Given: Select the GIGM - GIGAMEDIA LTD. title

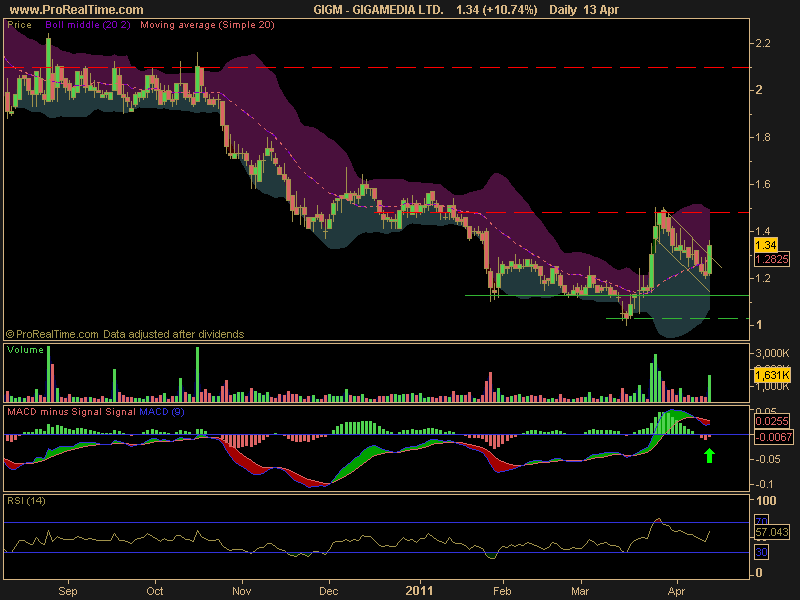Looking at the screenshot, I should click(378, 10).
